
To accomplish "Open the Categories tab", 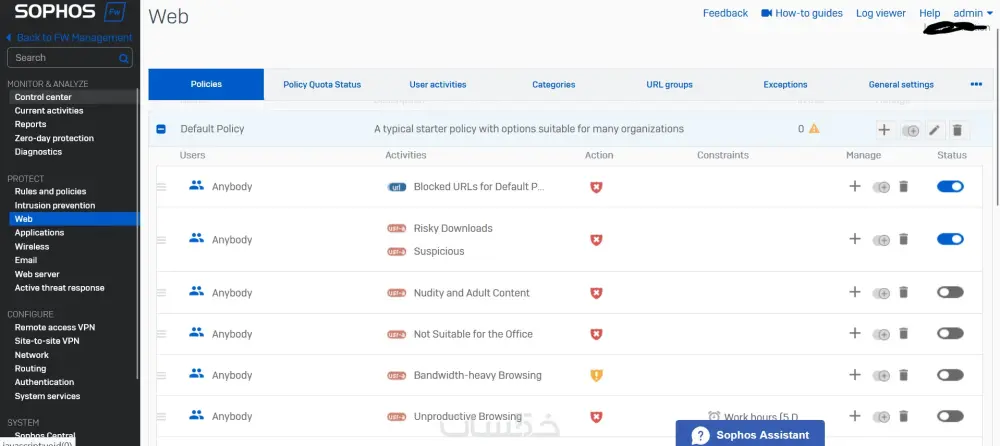I will (554, 84).
